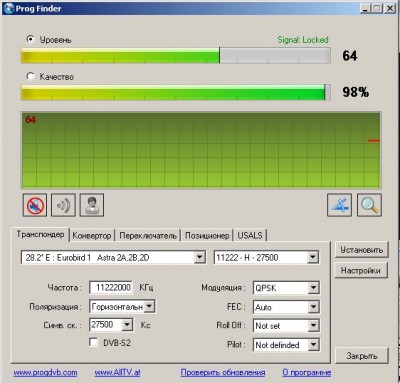Click the Prog Finder title bar icon
Viewport: 400px width, 383px height.
tap(8, 8)
